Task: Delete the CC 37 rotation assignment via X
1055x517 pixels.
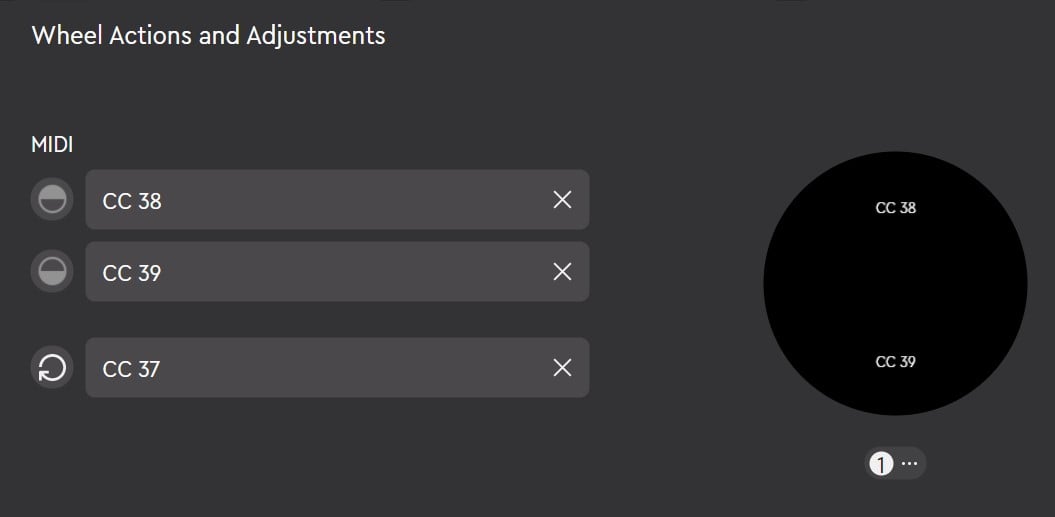Action: tap(563, 369)
